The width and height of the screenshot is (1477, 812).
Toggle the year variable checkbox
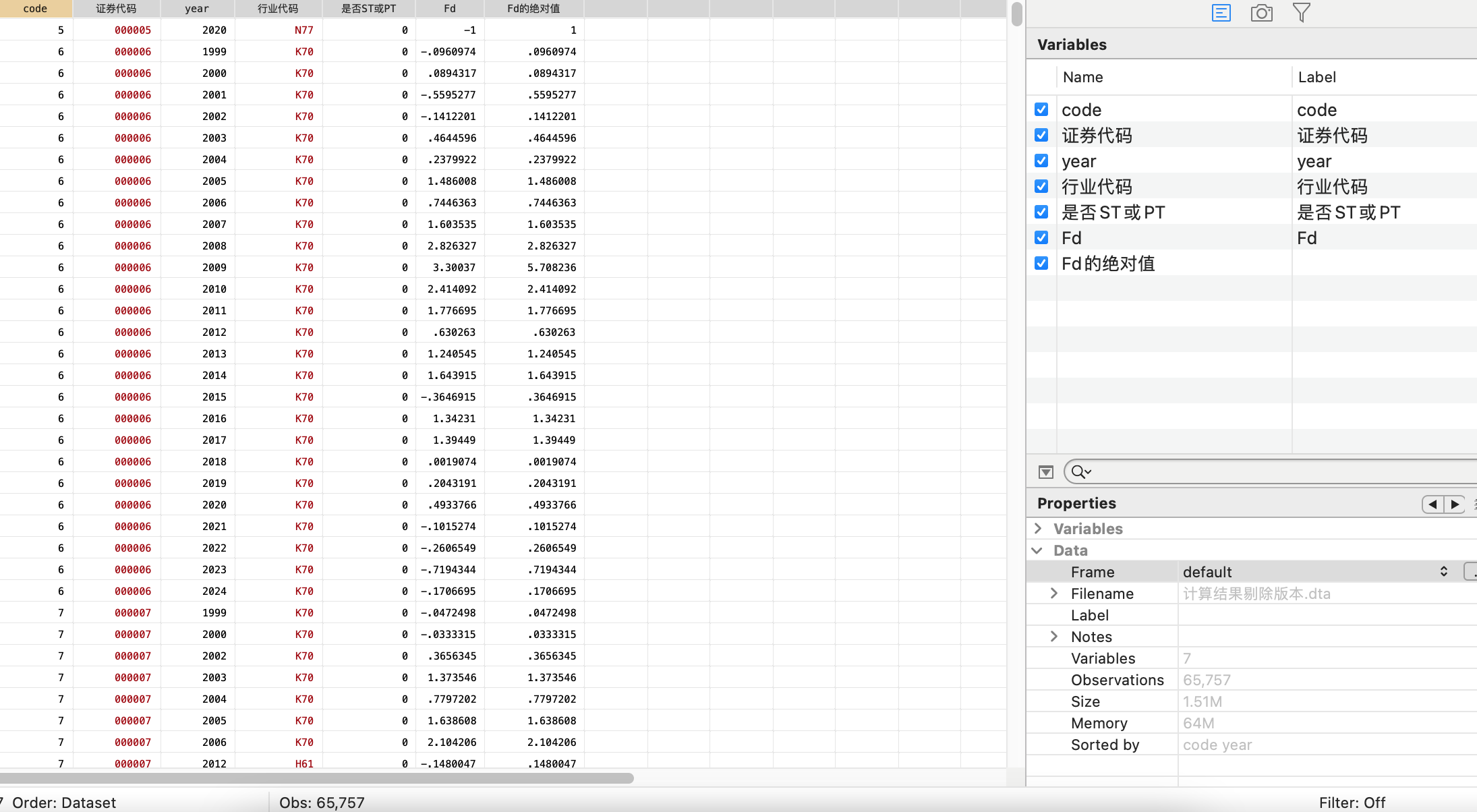point(1041,161)
